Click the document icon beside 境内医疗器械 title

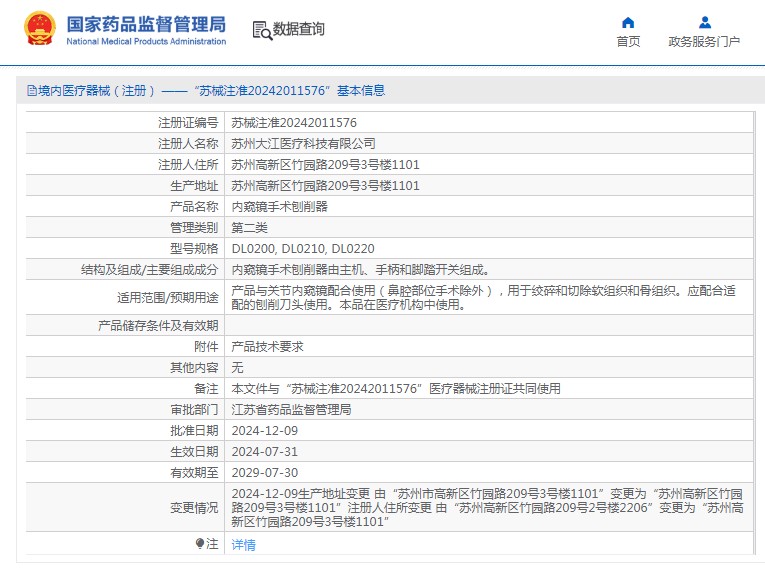(x=31, y=91)
